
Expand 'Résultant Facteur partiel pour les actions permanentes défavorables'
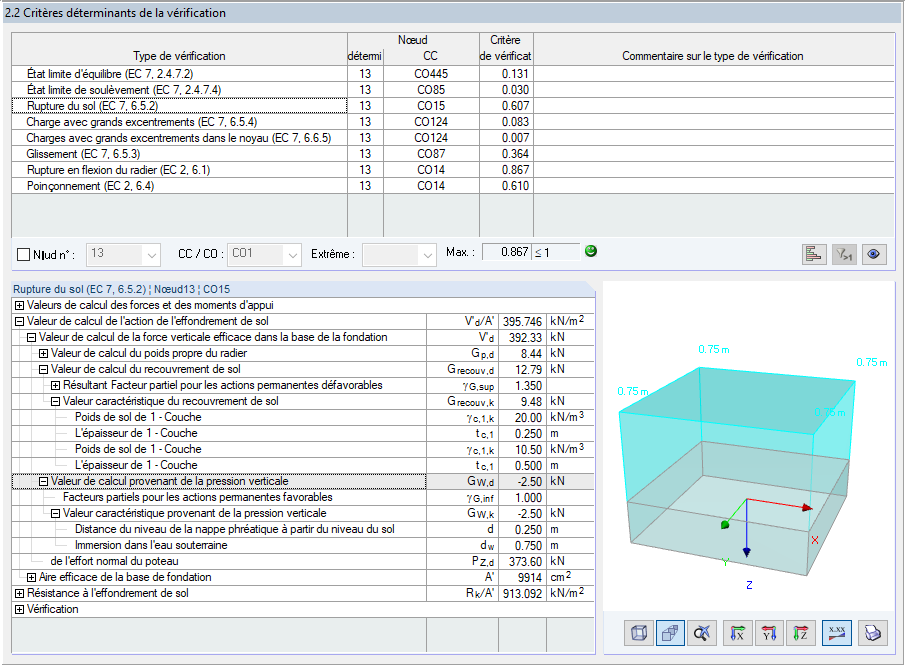(55, 386)
